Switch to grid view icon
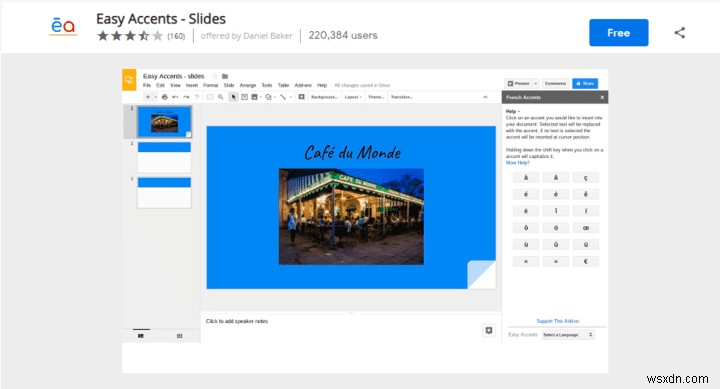The image size is (720, 389). pos(180,336)
